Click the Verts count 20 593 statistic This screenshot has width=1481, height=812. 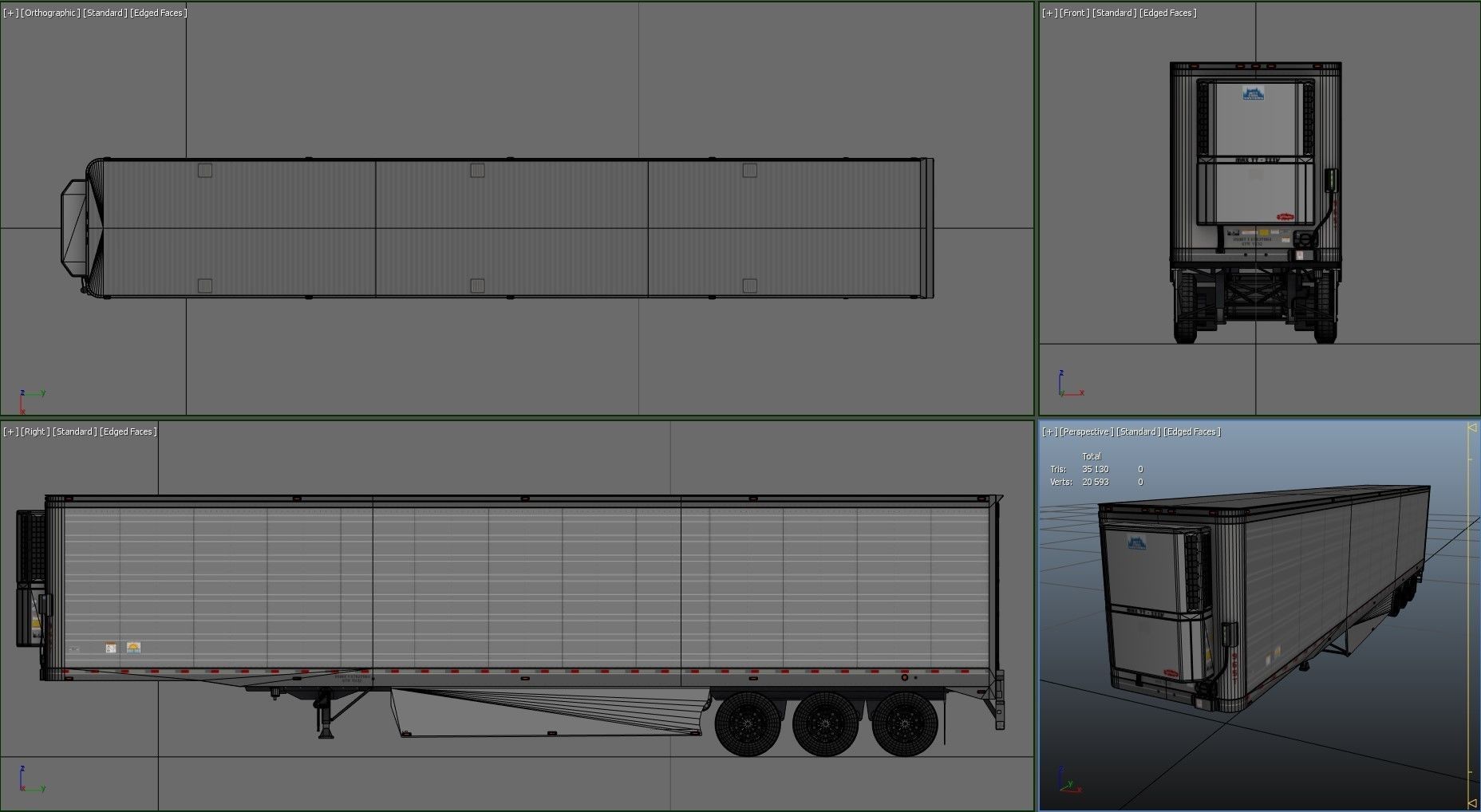tap(1095, 482)
